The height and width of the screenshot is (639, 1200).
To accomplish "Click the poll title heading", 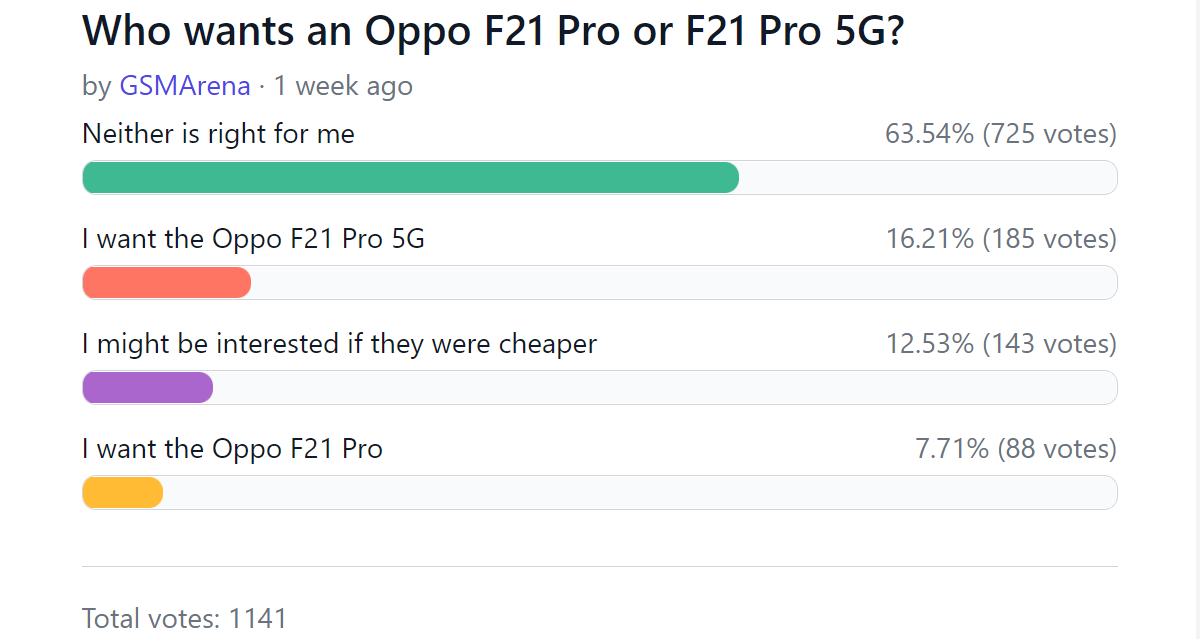I will pos(494,33).
